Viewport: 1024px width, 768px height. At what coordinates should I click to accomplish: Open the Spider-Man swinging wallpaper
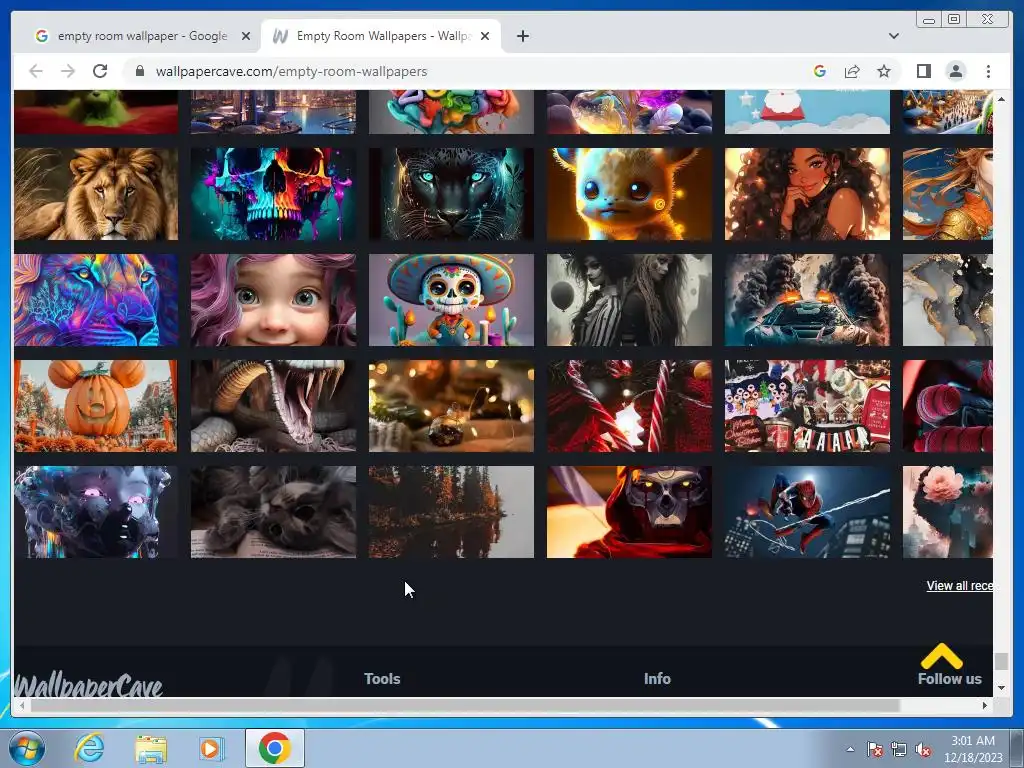807,512
